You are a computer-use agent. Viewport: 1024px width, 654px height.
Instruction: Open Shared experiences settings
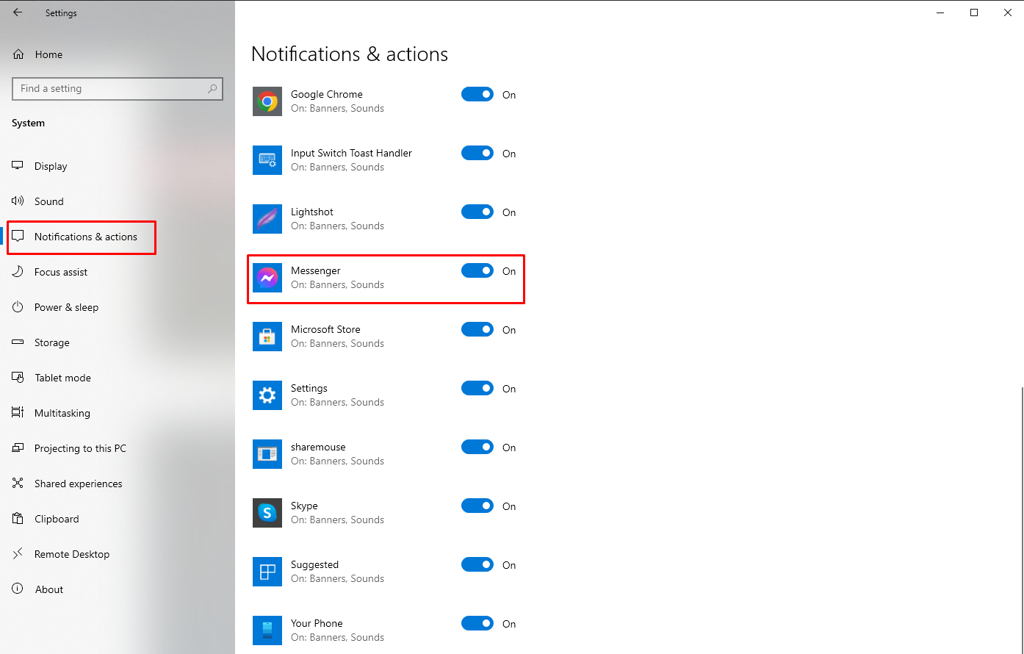[118, 483]
